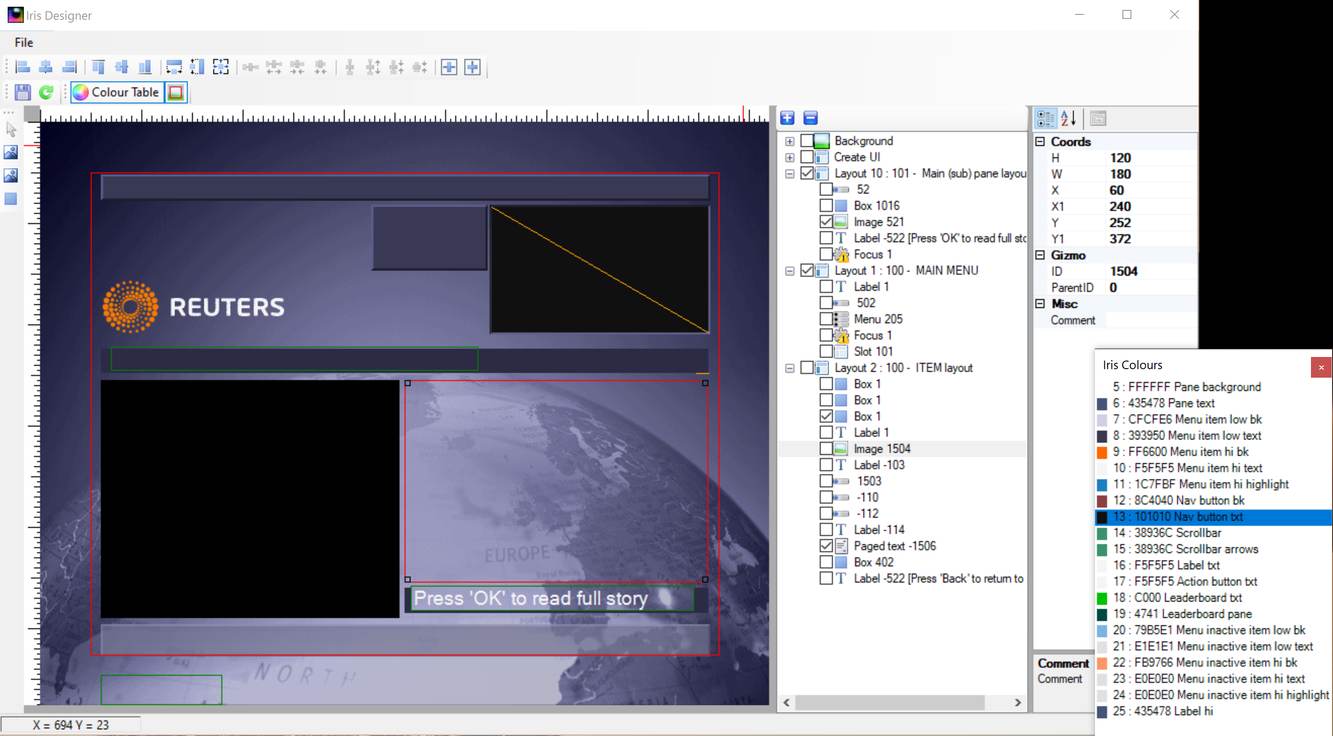This screenshot has height=736, width=1333.
Task: Uncheck the Paged text -1506 checkbox
Action: (826, 546)
